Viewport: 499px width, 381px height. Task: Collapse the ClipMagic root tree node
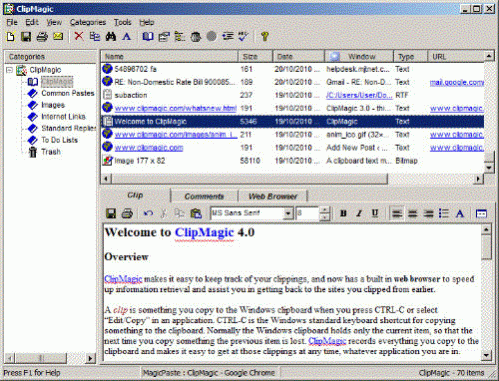pyautogui.click(x=10, y=70)
